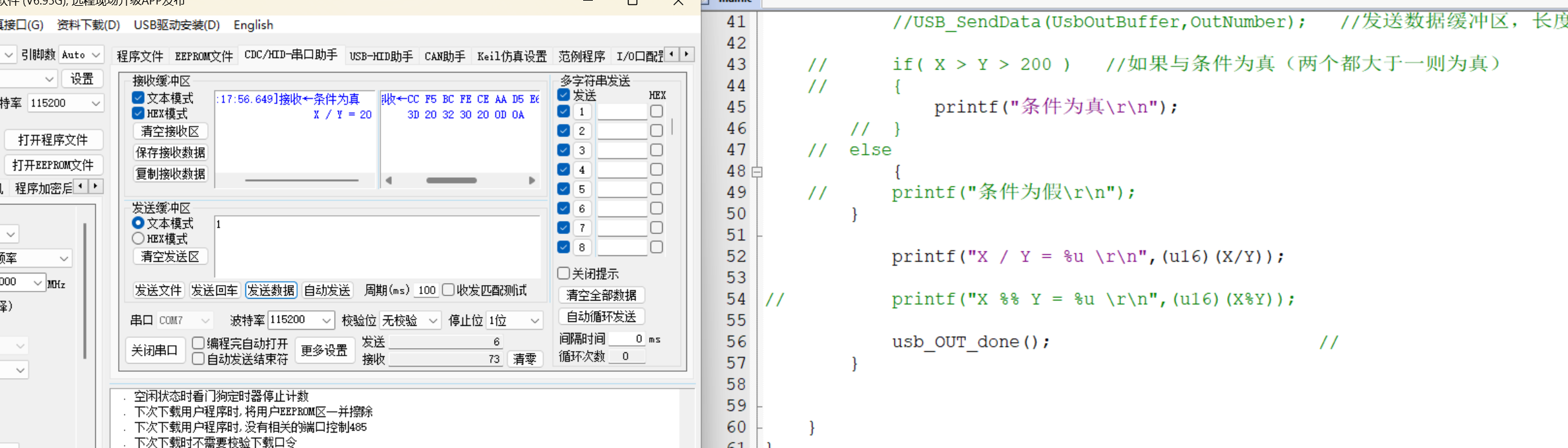Viewport: 1568px width, 448px height.
Task: Click the 发送回车 button
Action: pos(214,290)
